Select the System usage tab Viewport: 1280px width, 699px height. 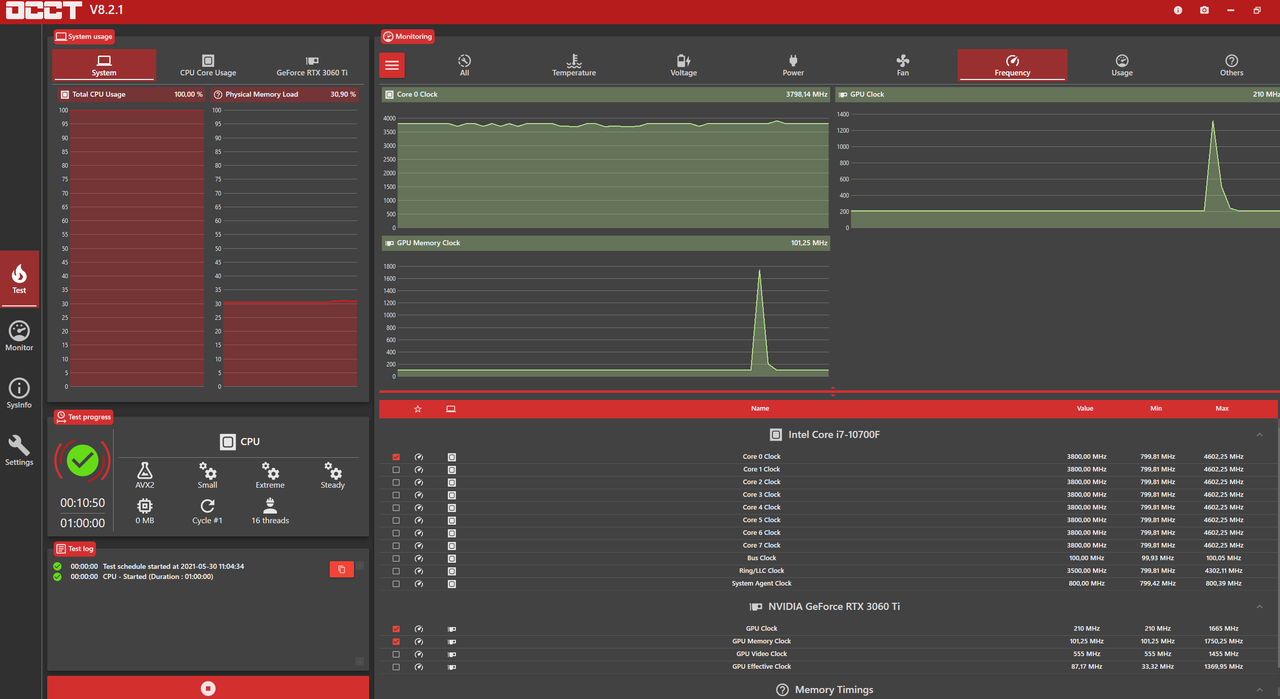tap(104, 65)
